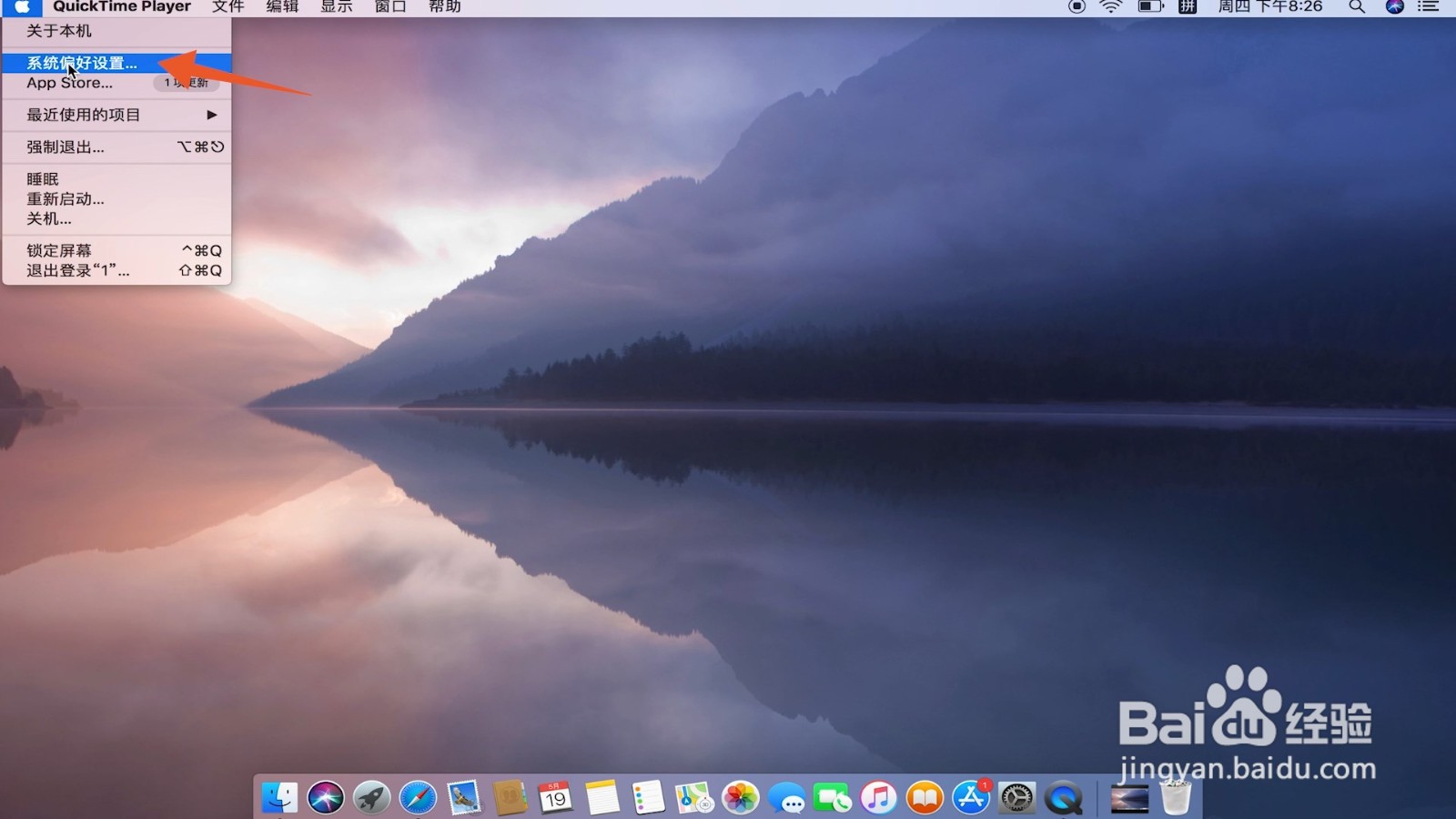Viewport: 1456px width, 819px height.
Task: Open Finder from the Dock
Action: pos(279,798)
